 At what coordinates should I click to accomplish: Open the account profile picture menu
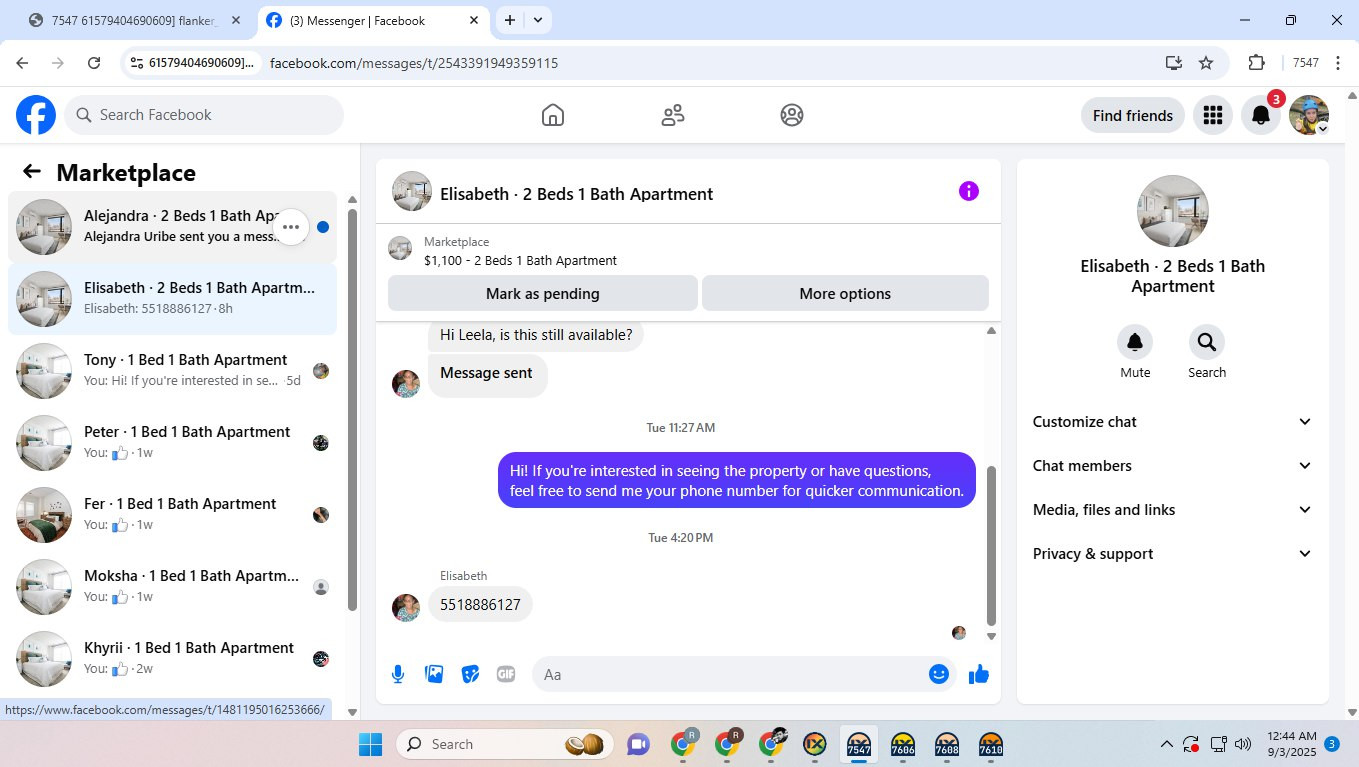pos(1309,115)
